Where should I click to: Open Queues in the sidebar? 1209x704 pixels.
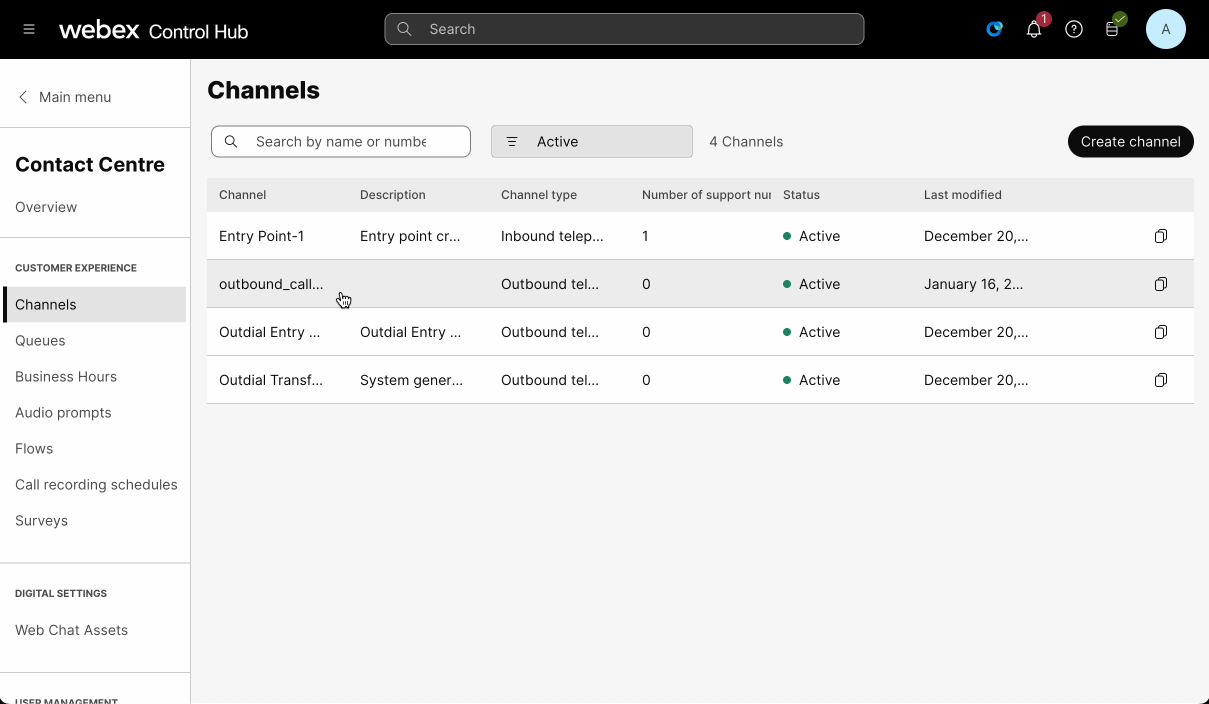(x=40, y=340)
